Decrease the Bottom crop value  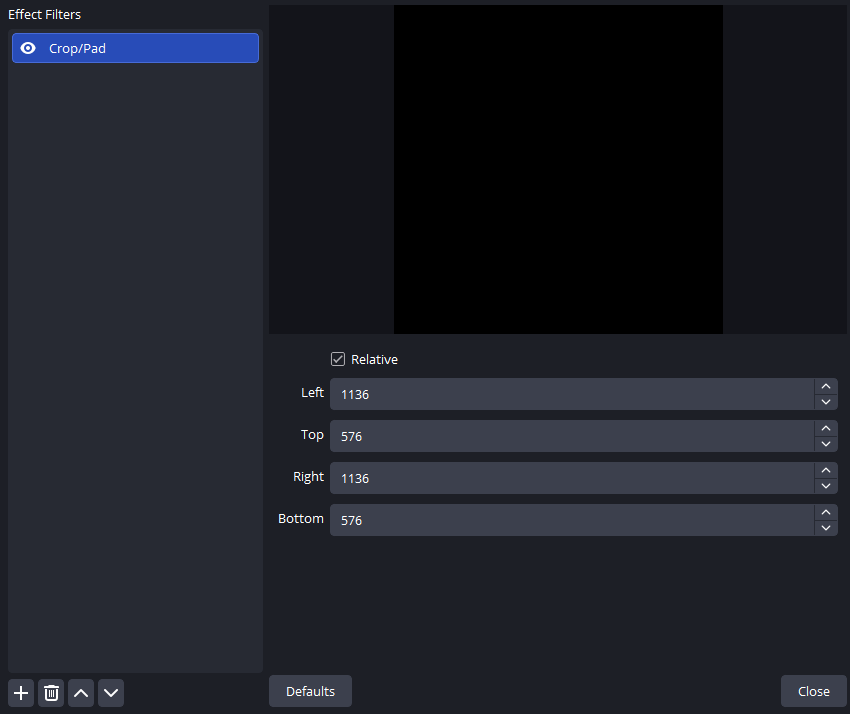coord(826,528)
